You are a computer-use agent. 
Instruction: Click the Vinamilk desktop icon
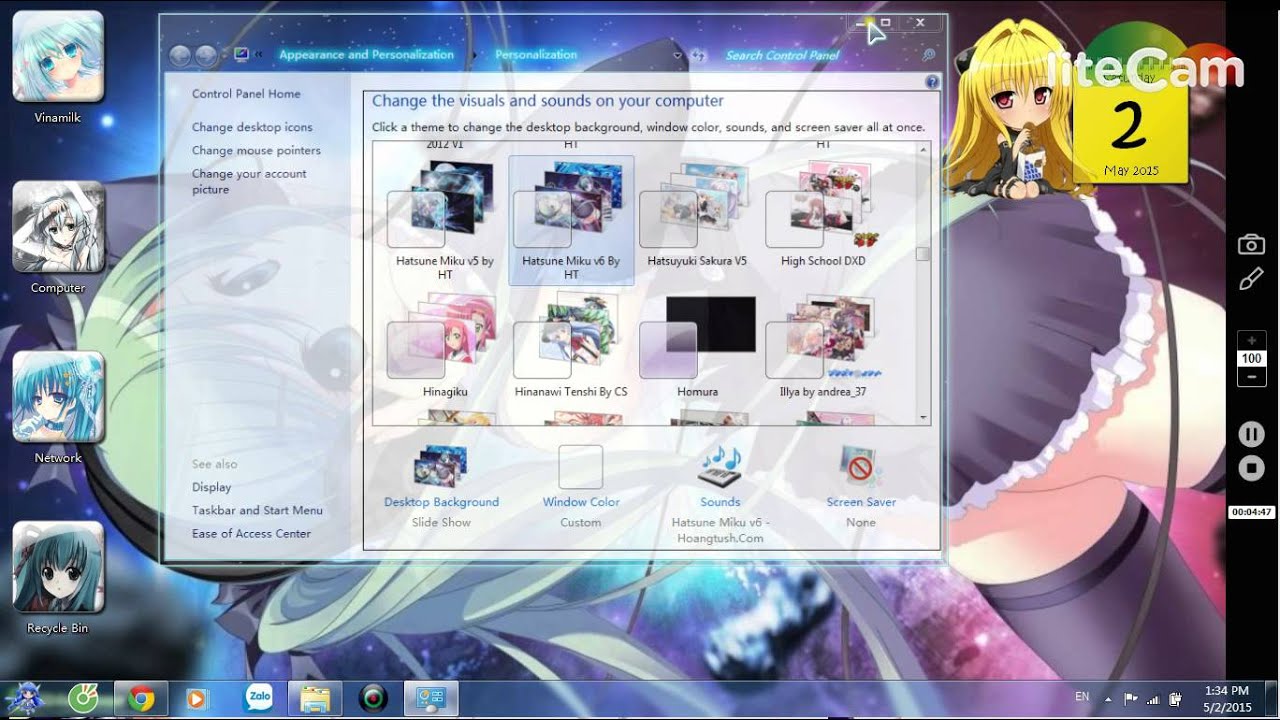click(x=58, y=68)
